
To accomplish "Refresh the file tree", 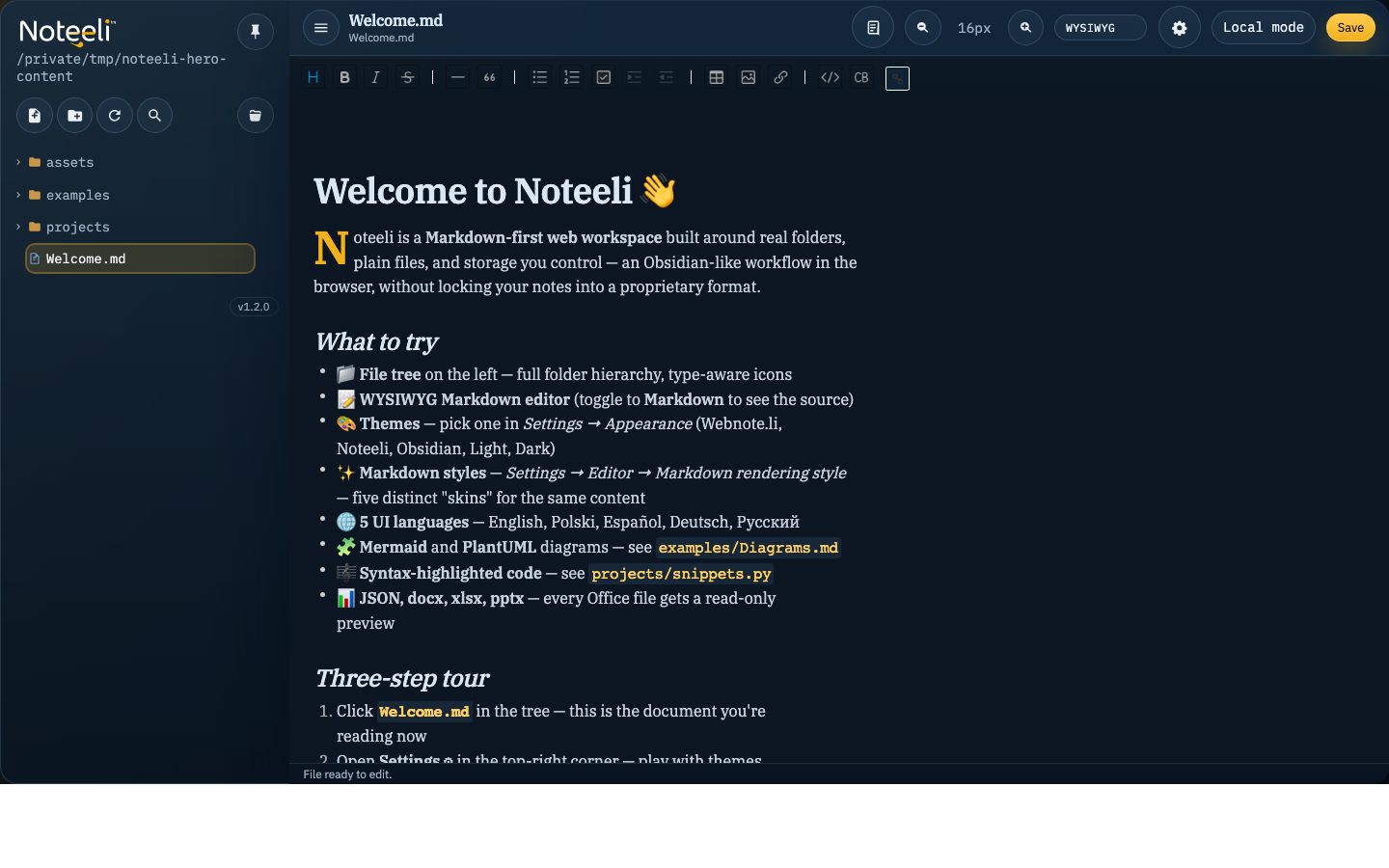I will tap(115, 116).
